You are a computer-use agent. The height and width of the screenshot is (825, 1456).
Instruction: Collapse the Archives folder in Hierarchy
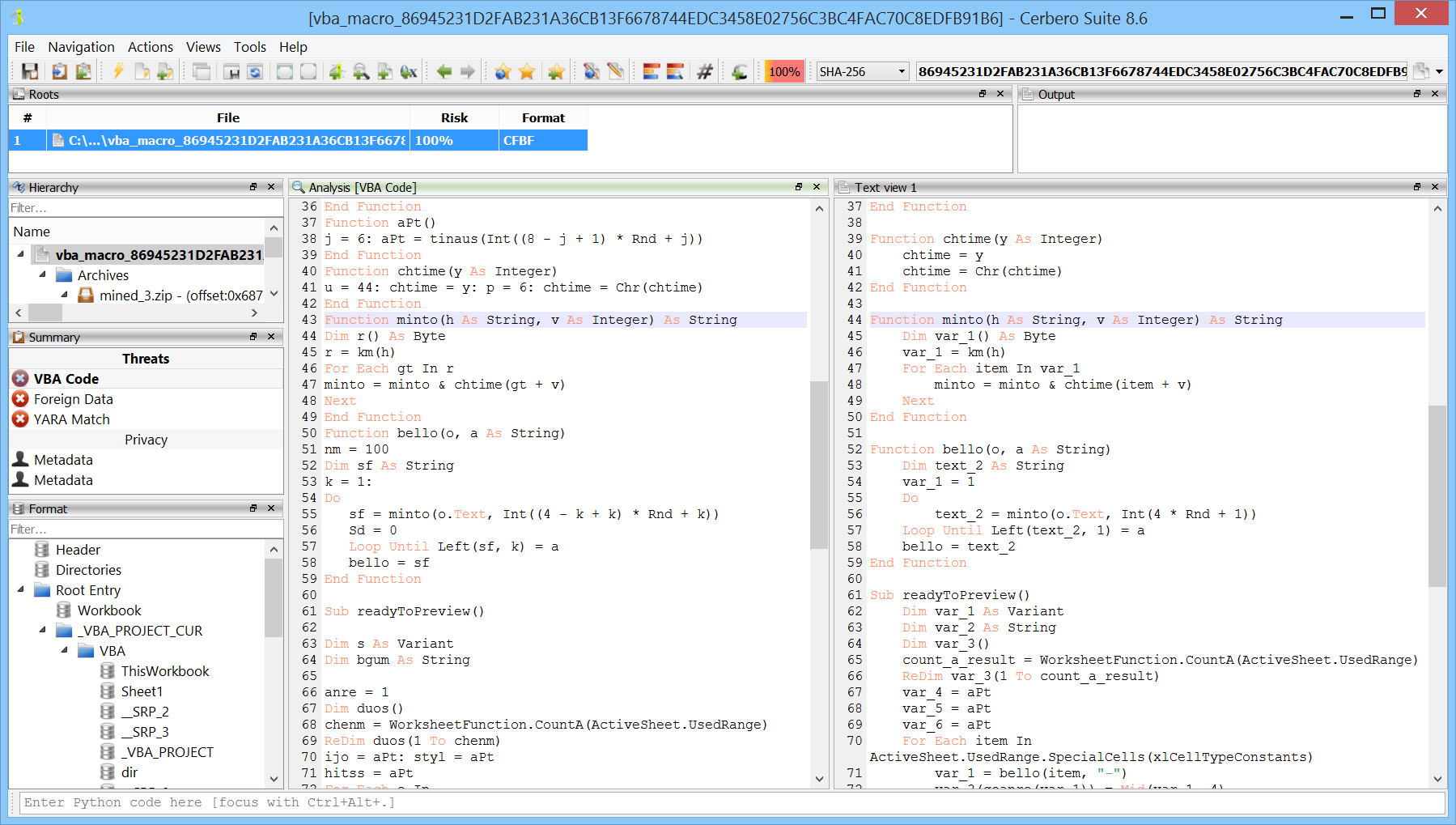(43, 275)
